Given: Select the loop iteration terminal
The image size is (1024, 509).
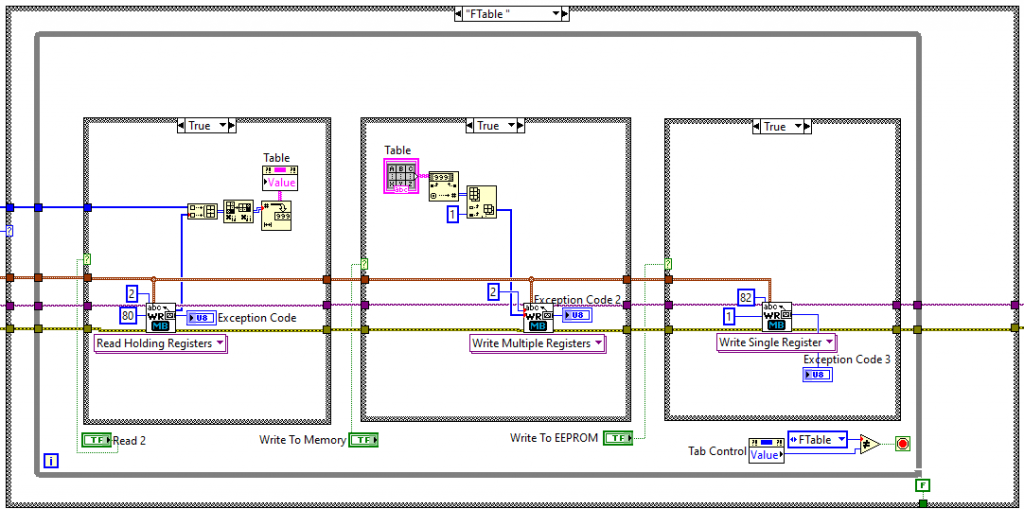Looking at the screenshot, I should (x=51, y=461).
